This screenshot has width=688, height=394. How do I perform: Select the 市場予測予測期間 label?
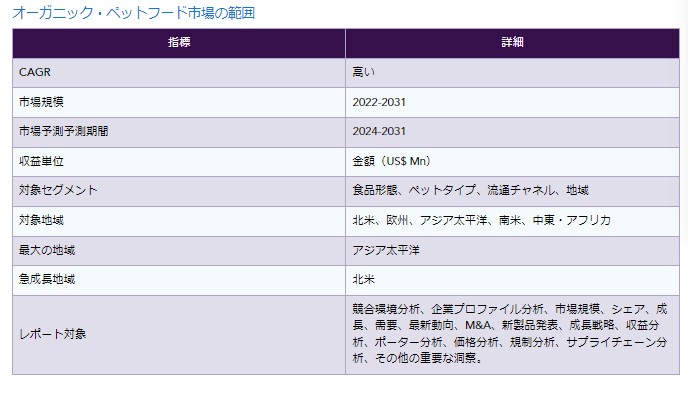click(x=64, y=131)
